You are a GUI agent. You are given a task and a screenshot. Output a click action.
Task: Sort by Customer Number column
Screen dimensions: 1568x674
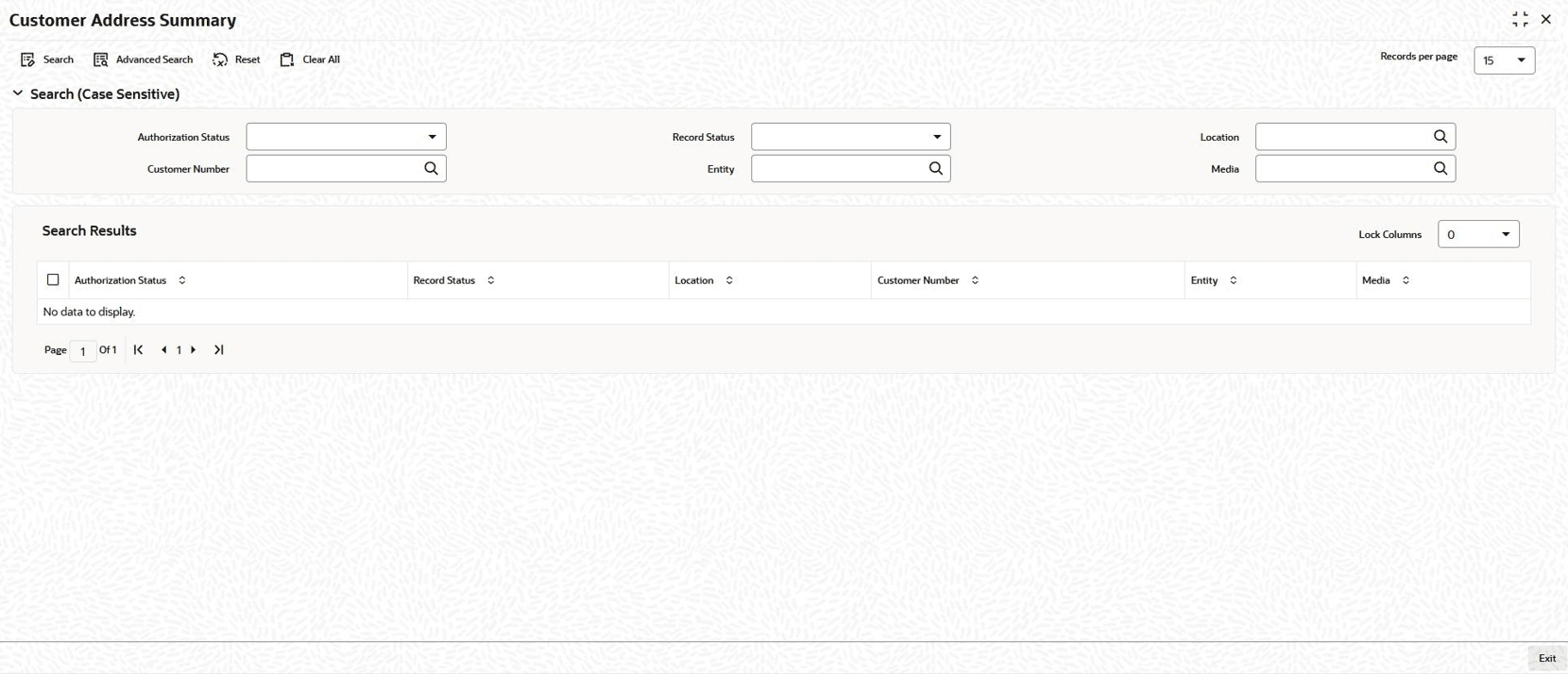975,280
